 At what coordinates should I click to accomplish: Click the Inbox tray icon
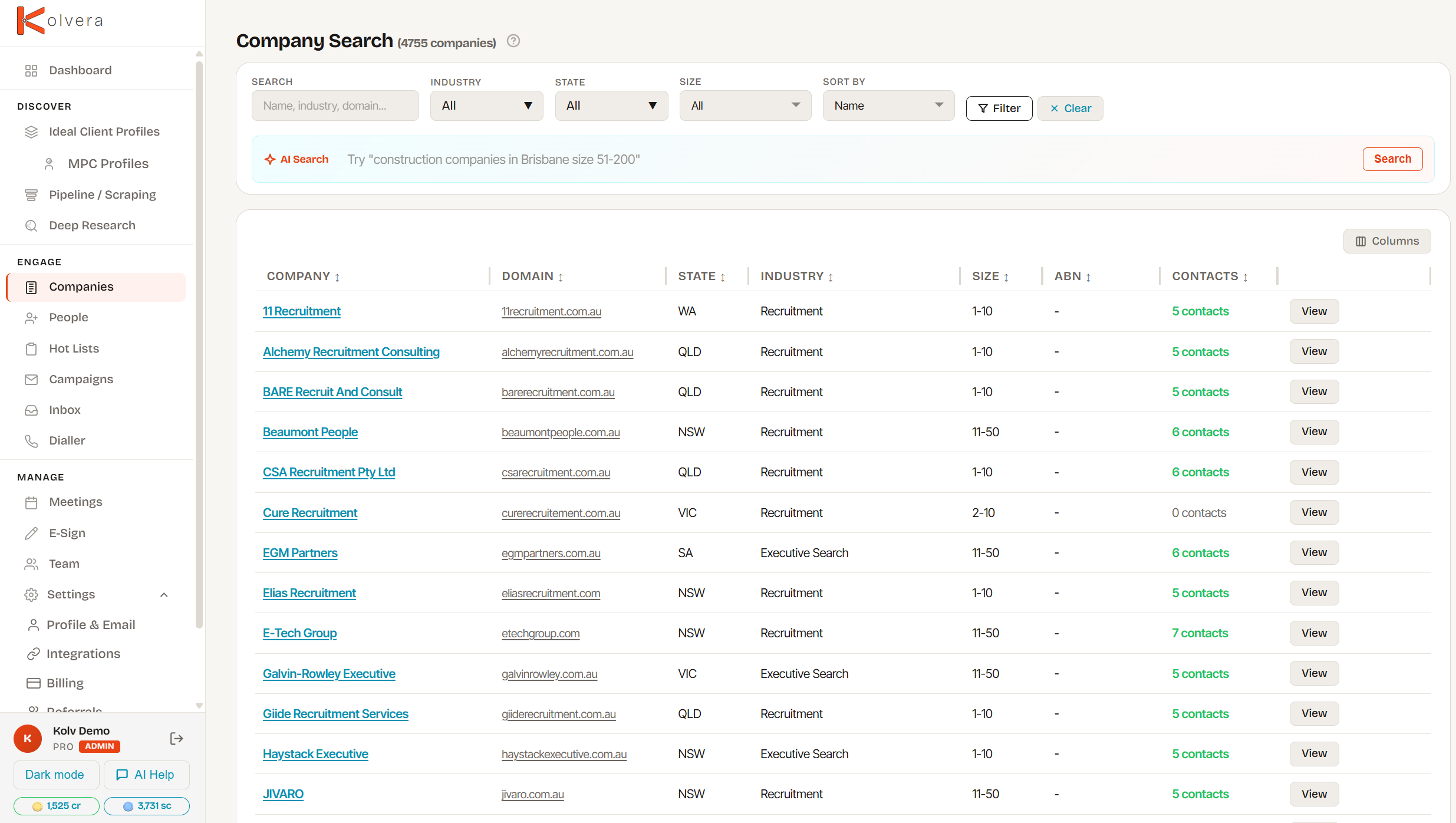pyautogui.click(x=31, y=410)
